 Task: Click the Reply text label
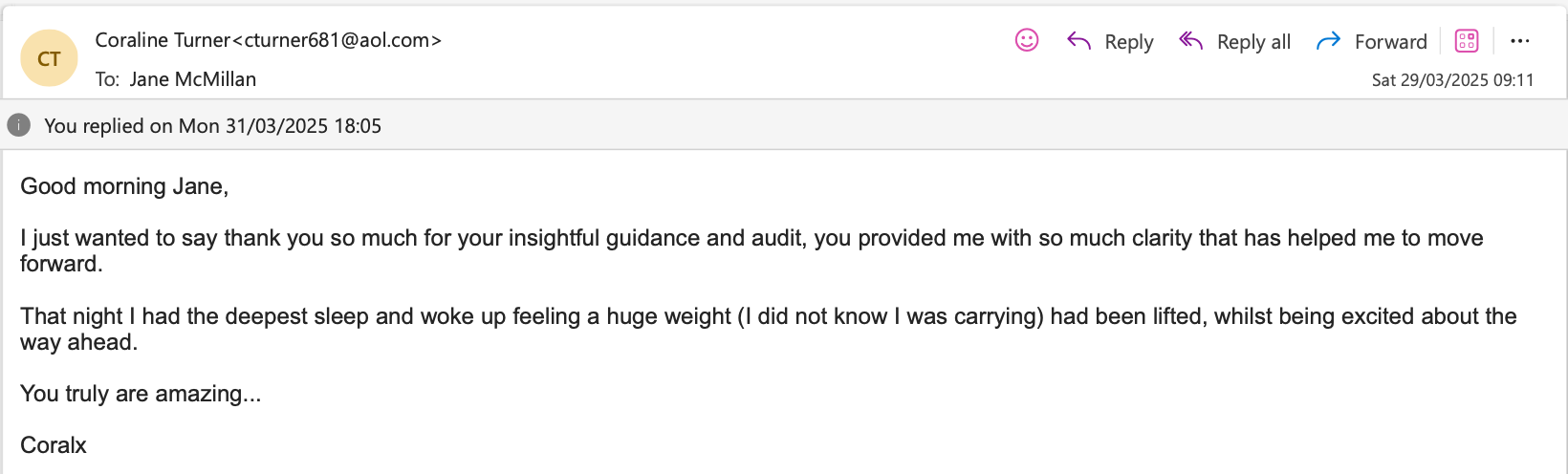(x=1129, y=42)
